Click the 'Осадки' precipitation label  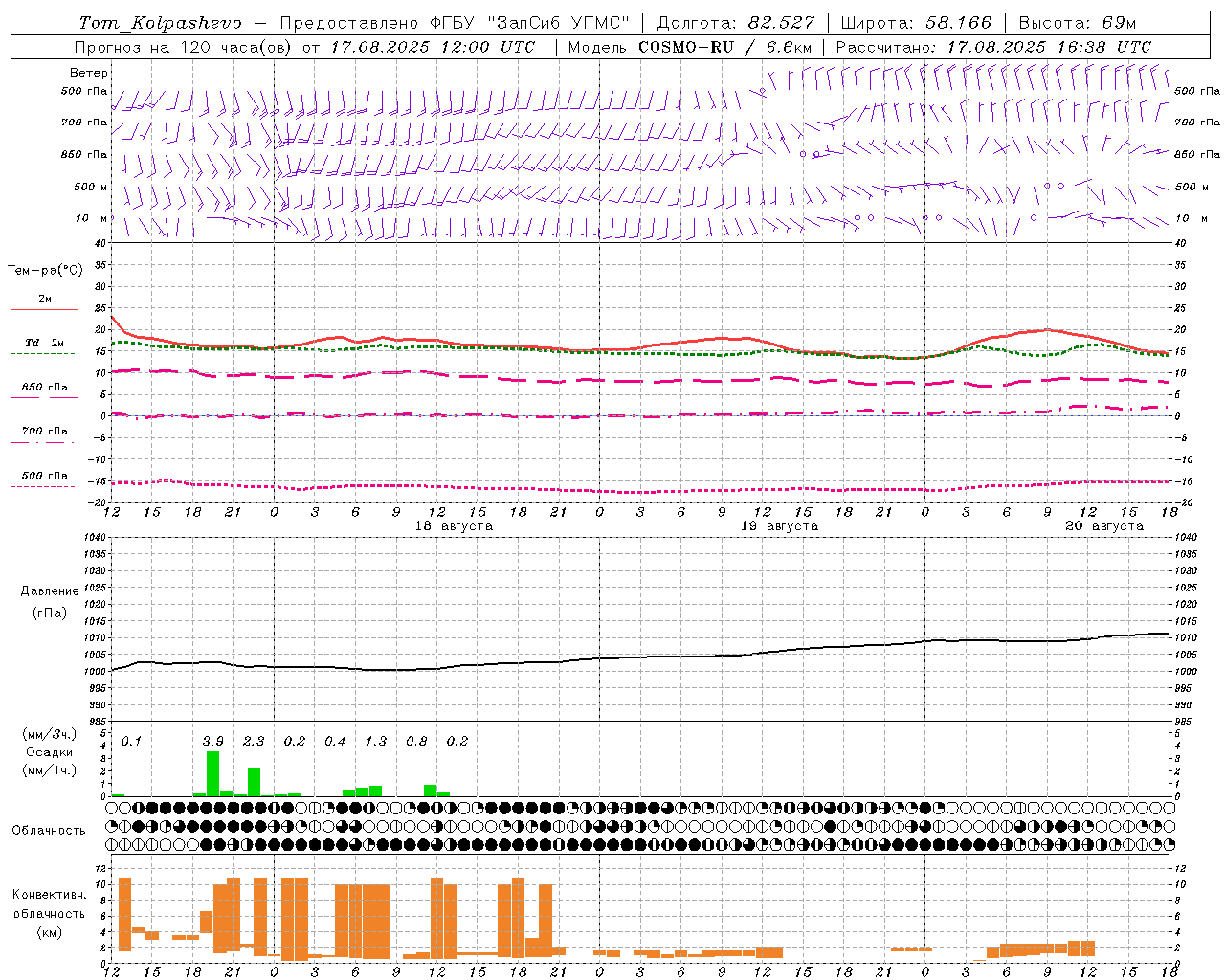[x=49, y=752]
